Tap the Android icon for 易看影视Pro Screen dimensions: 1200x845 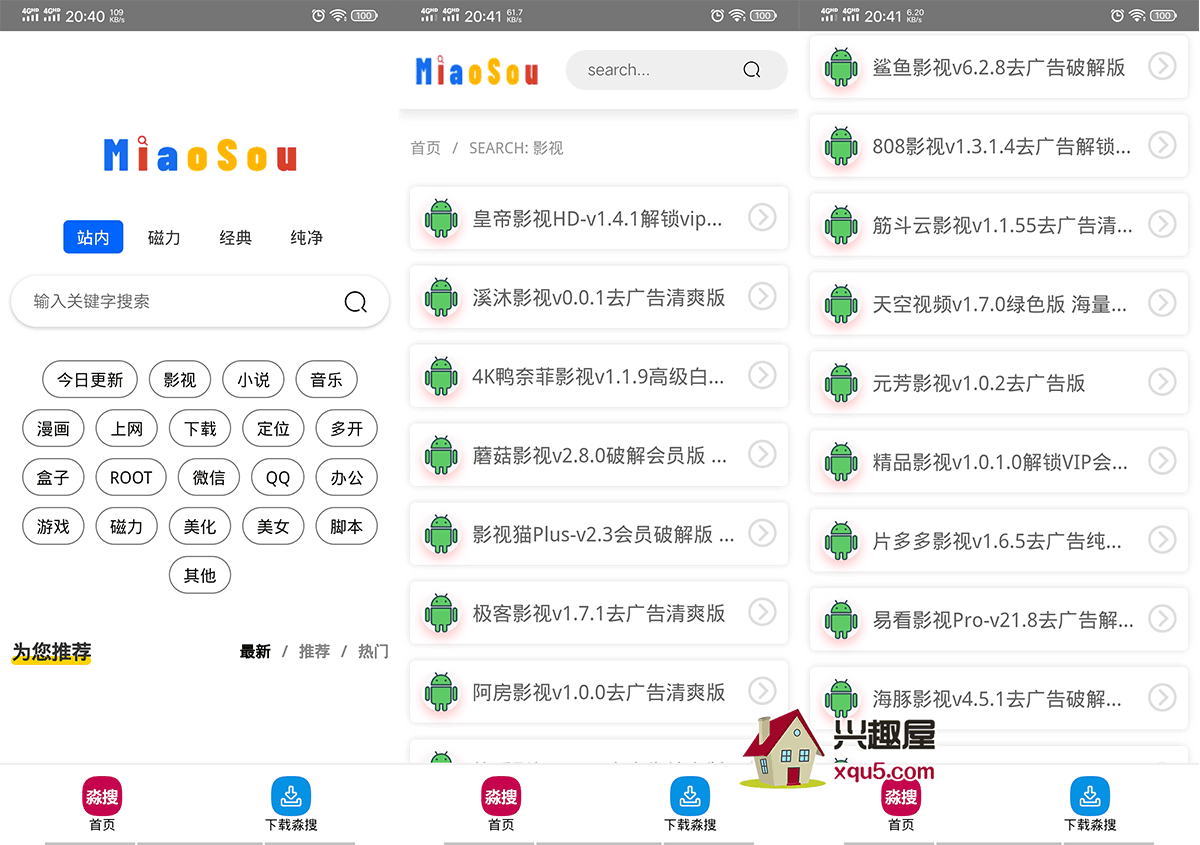tap(841, 620)
